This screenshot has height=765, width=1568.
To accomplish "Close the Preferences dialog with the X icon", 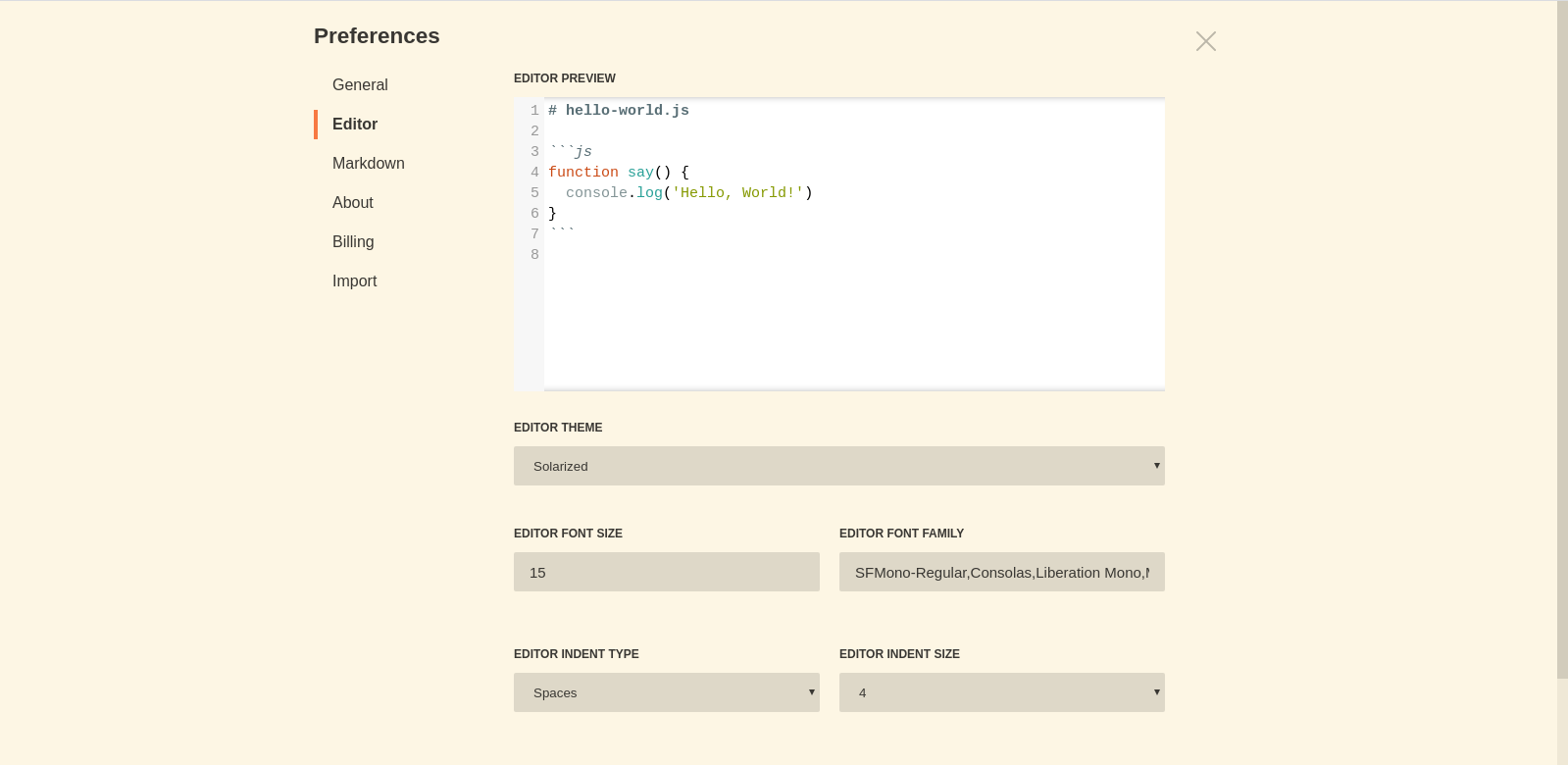I will pos(1206,41).
